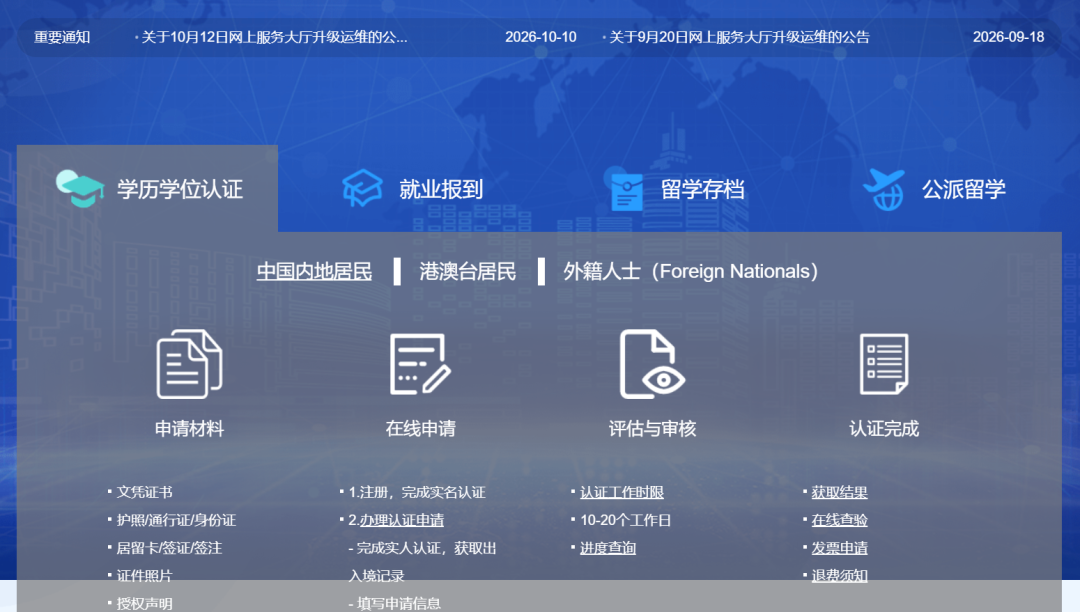The height and width of the screenshot is (612, 1080).
Task: Open the 9月20日 upgrade maintenance notice
Action: point(739,37)
